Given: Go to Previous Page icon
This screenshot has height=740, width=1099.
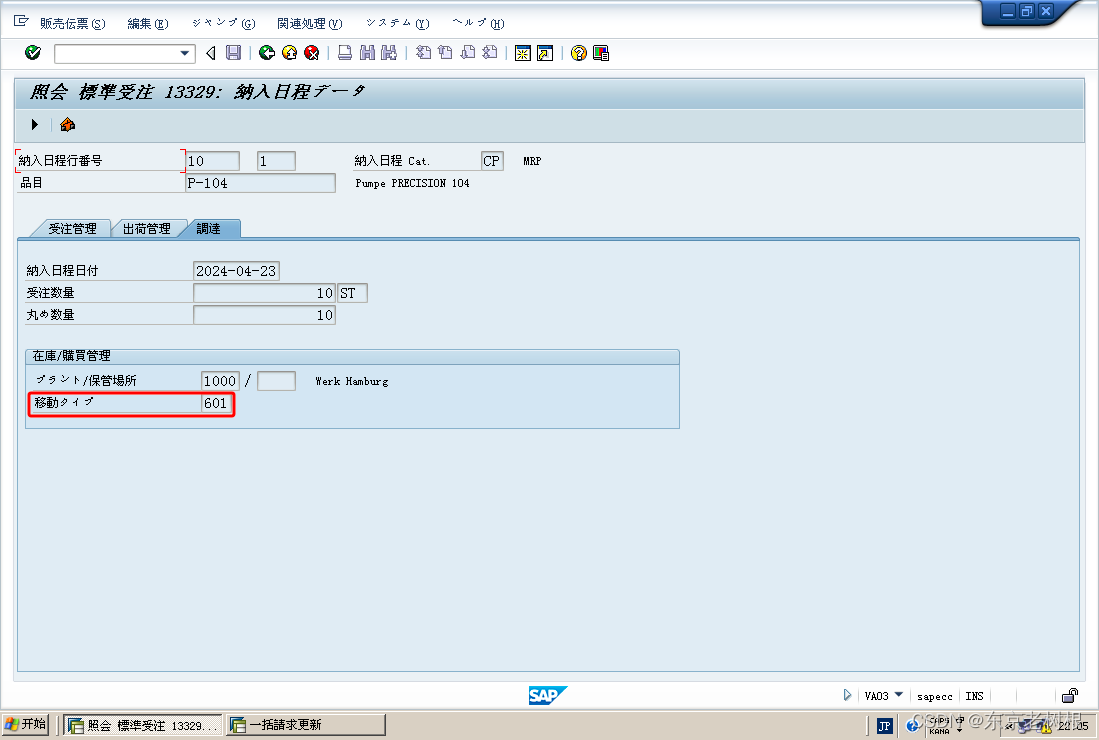Looking at the screenshot, I should [x=445, y=53].
